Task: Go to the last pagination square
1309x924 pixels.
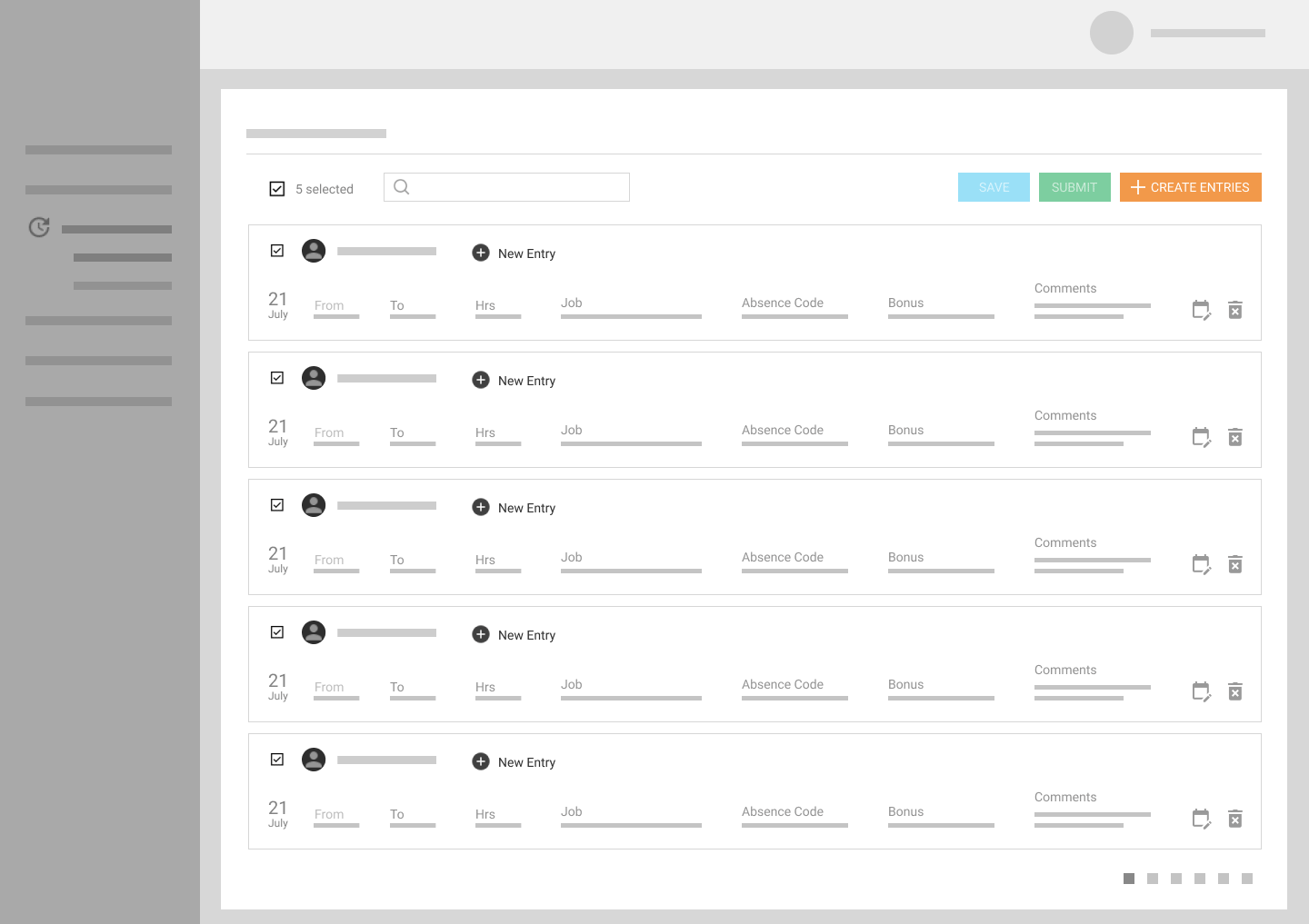Action: click(x=1247, y=879)
